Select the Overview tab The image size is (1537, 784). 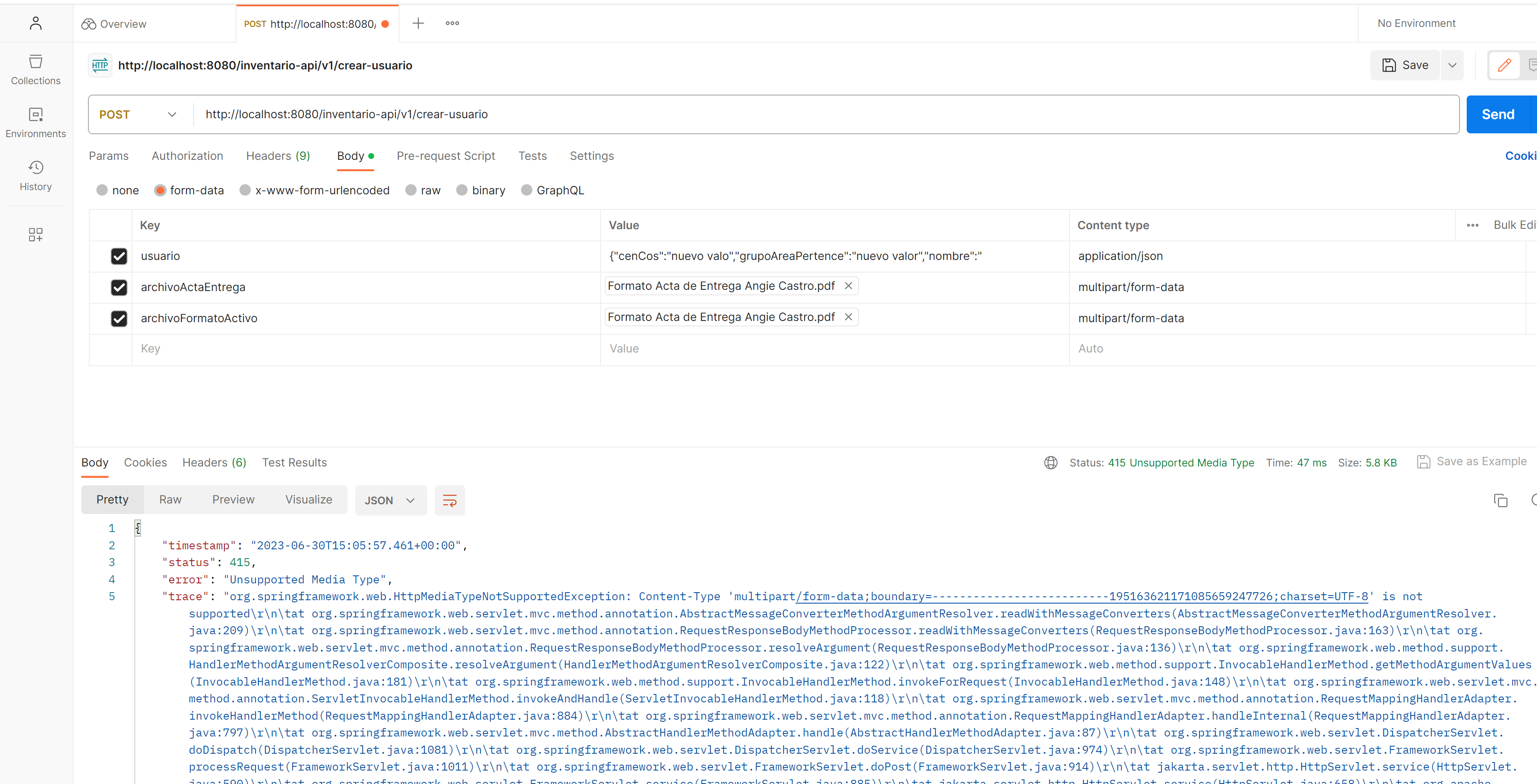(154, 24)
